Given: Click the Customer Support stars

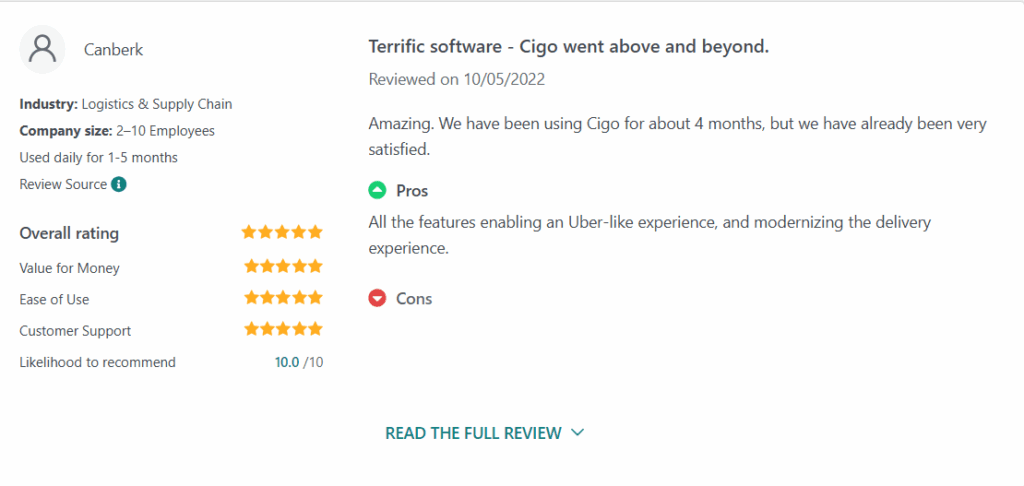Looking at the screenshot, I should click(283, 329).
